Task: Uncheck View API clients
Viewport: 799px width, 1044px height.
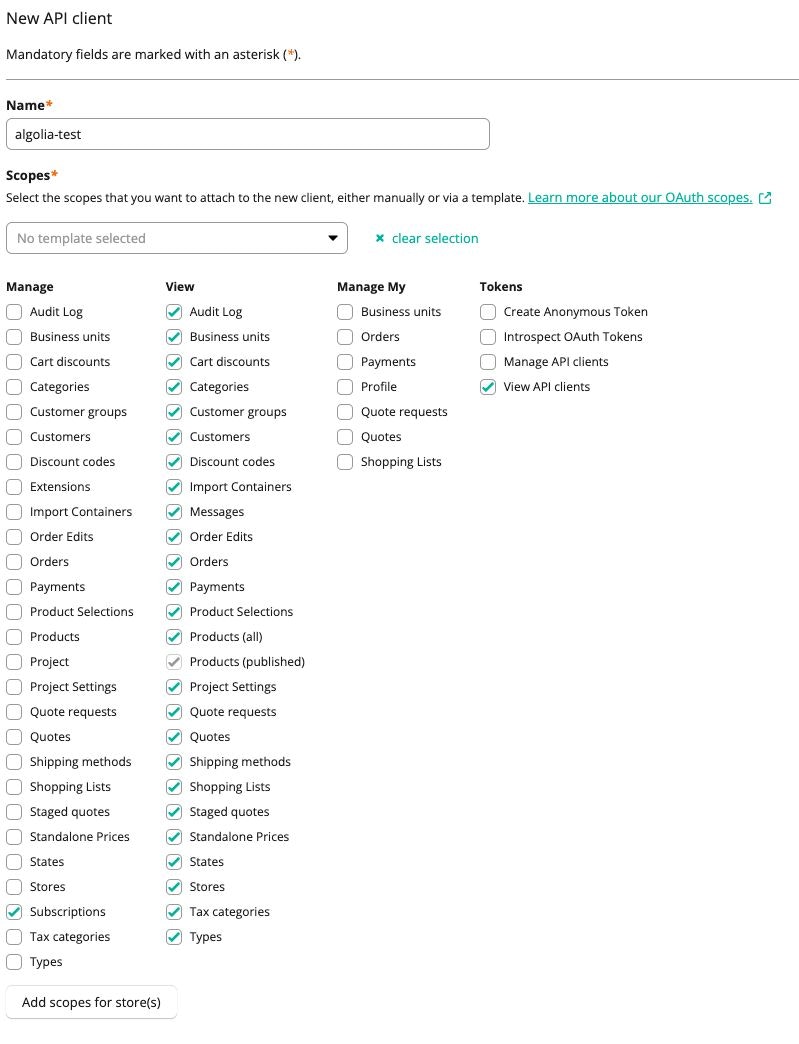Action: [x=487, y=387]
